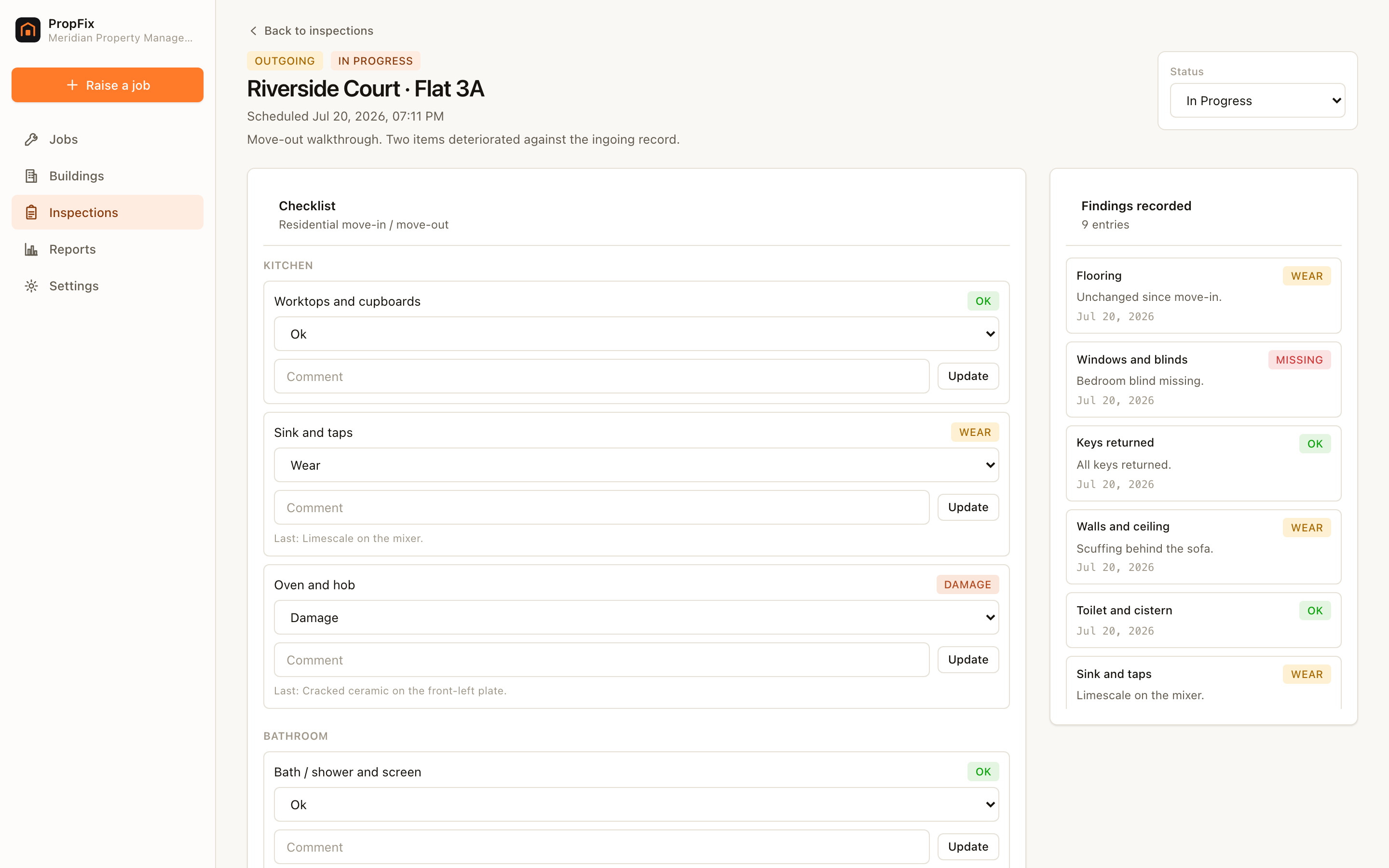This screenshot has width=1389, height=868.
Task: Click the back chevron arrow icon
Action: [253, 31]
